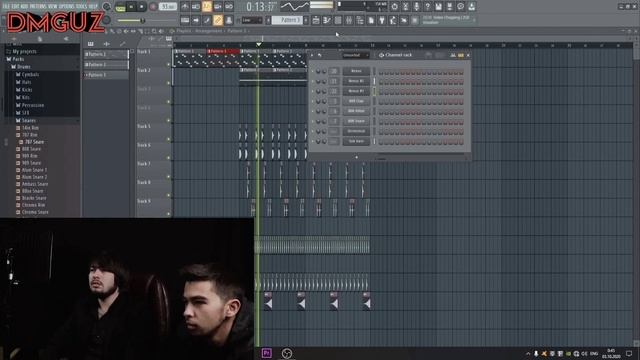
Task: Click the transport play button
Action: pos(131,7)
